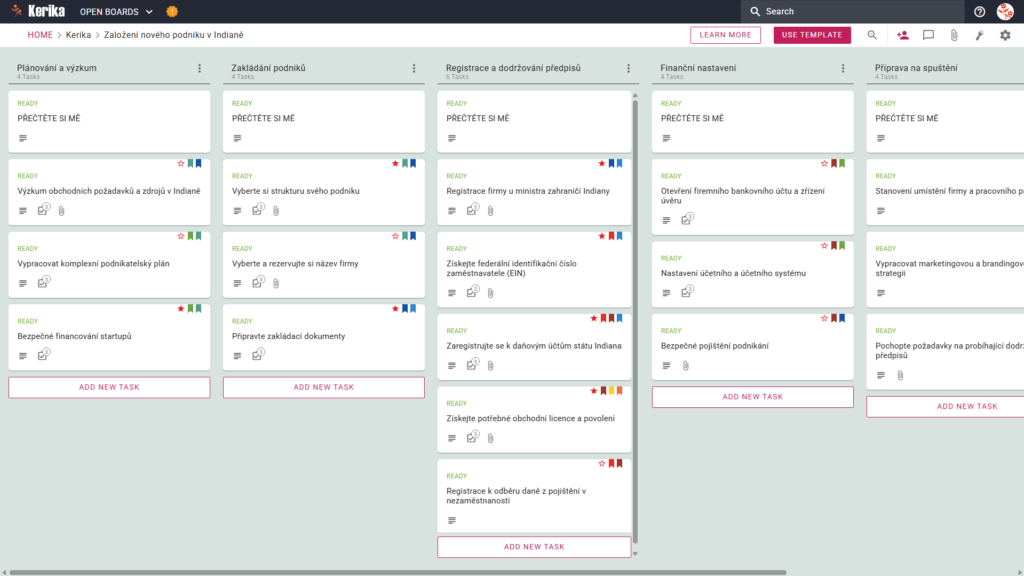This screenshot has height=576, width=1024.
Task: Open the user profile avatar
Action: 1005,11
